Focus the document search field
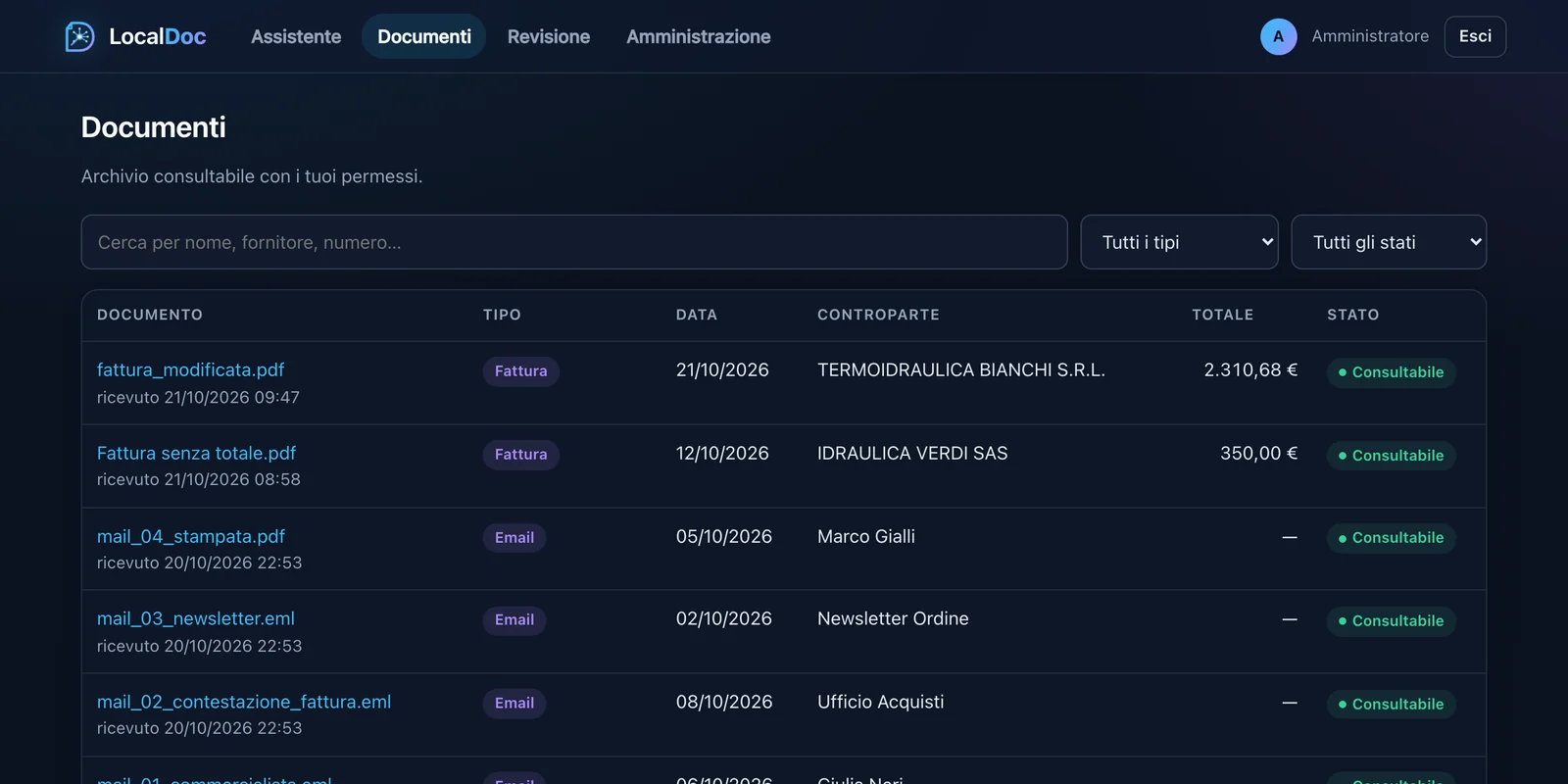Screen dimensions: 1568x784 tap(574, 242)
